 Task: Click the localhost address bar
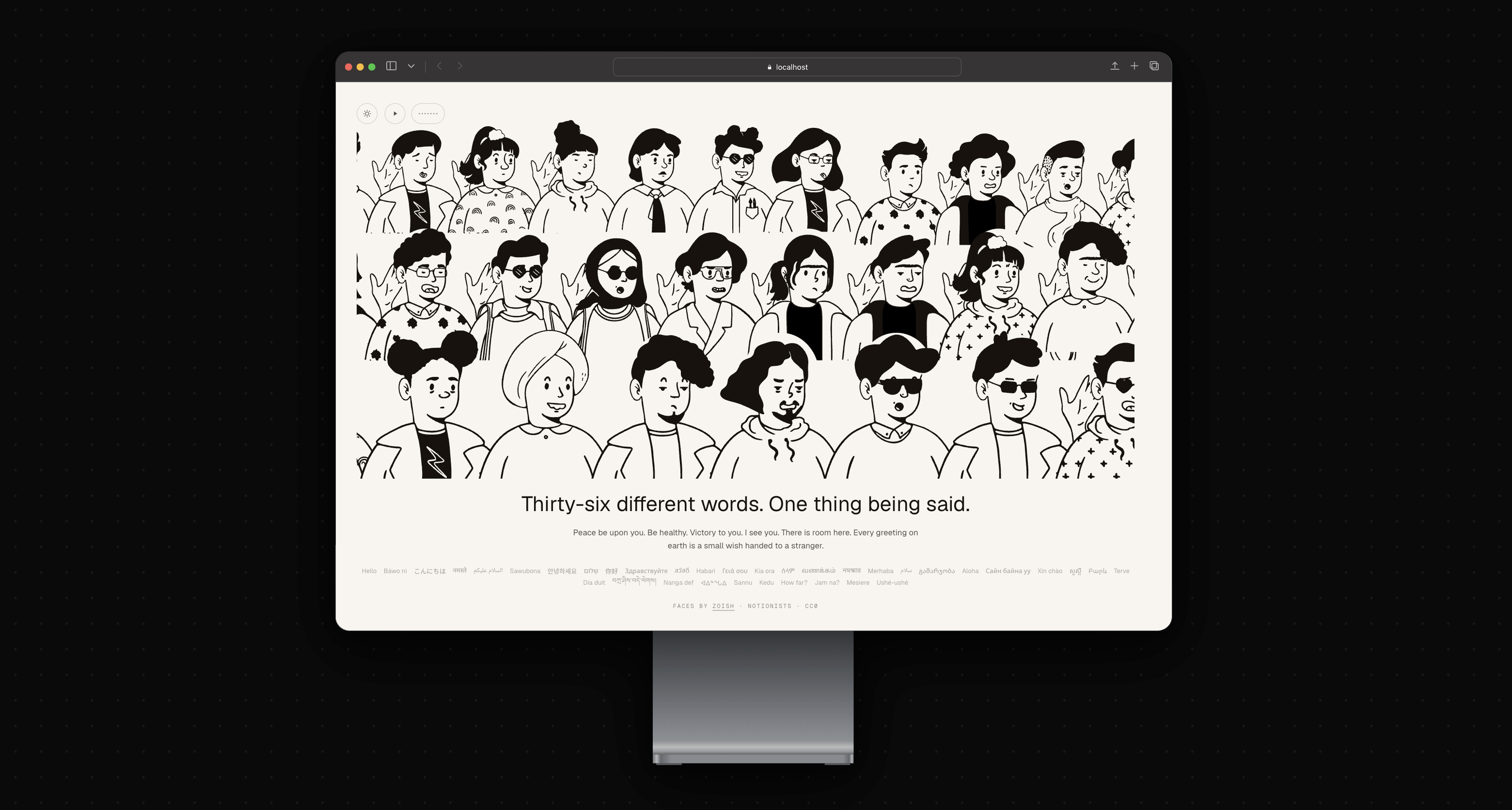click(787, 67)
